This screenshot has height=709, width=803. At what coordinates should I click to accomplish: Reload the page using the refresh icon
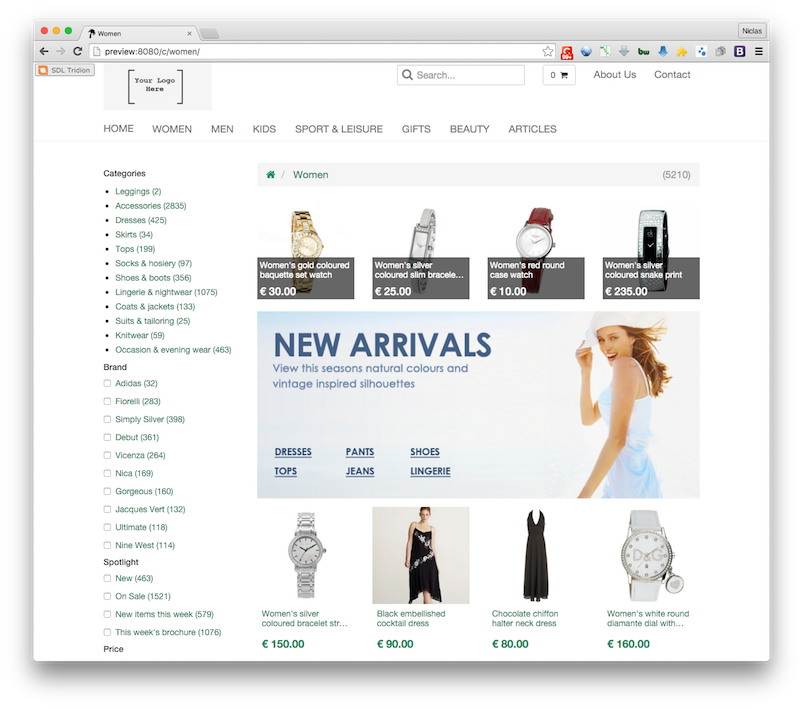click(x=77, y=51)
